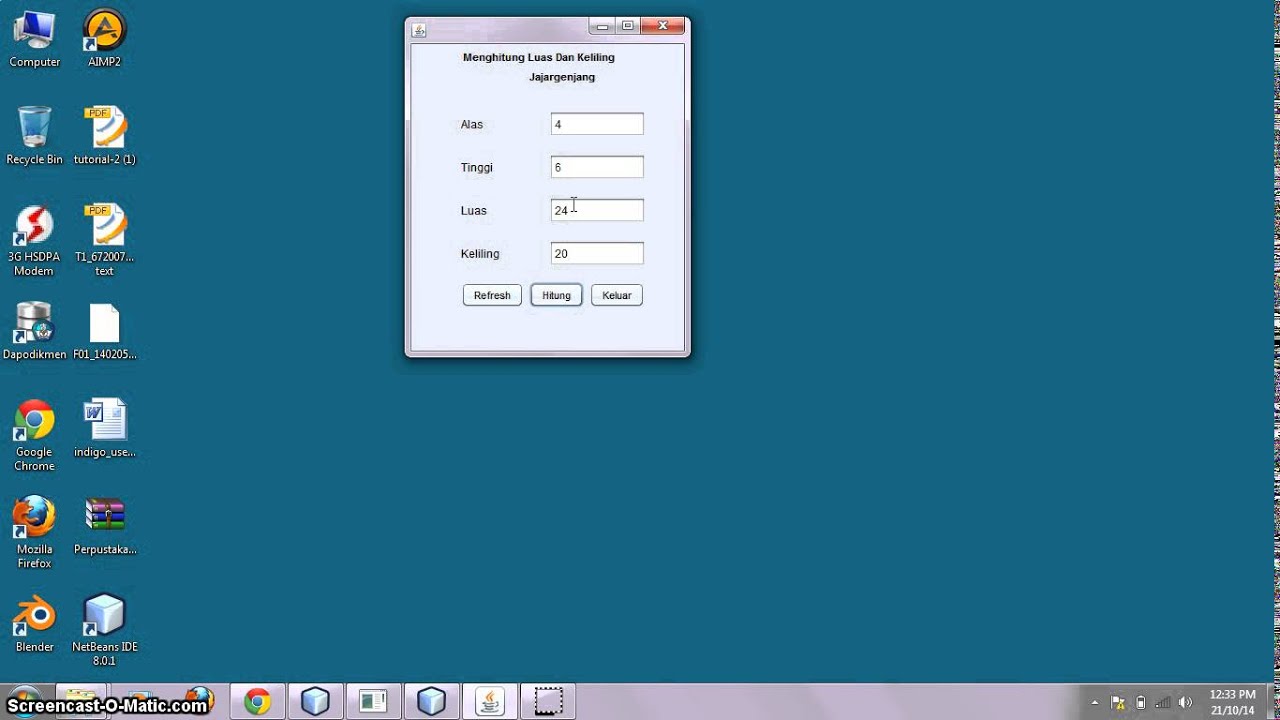Minimize the Jajargenjang calculator window
This screenshot has height=720, width=1280.
coord(601,27)
